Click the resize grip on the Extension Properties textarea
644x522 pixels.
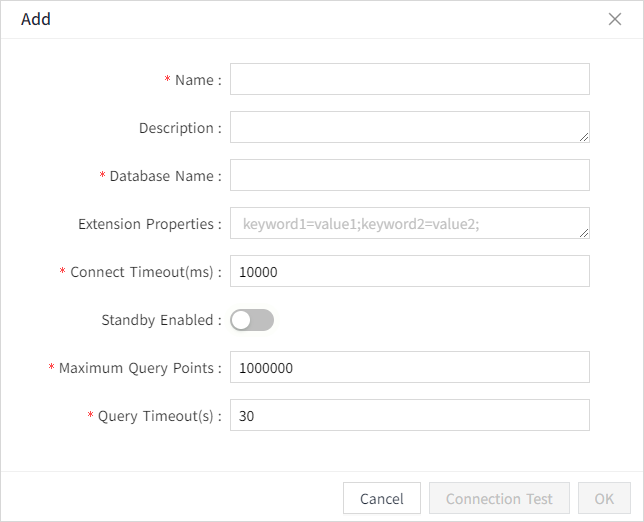tap(583, 232)
